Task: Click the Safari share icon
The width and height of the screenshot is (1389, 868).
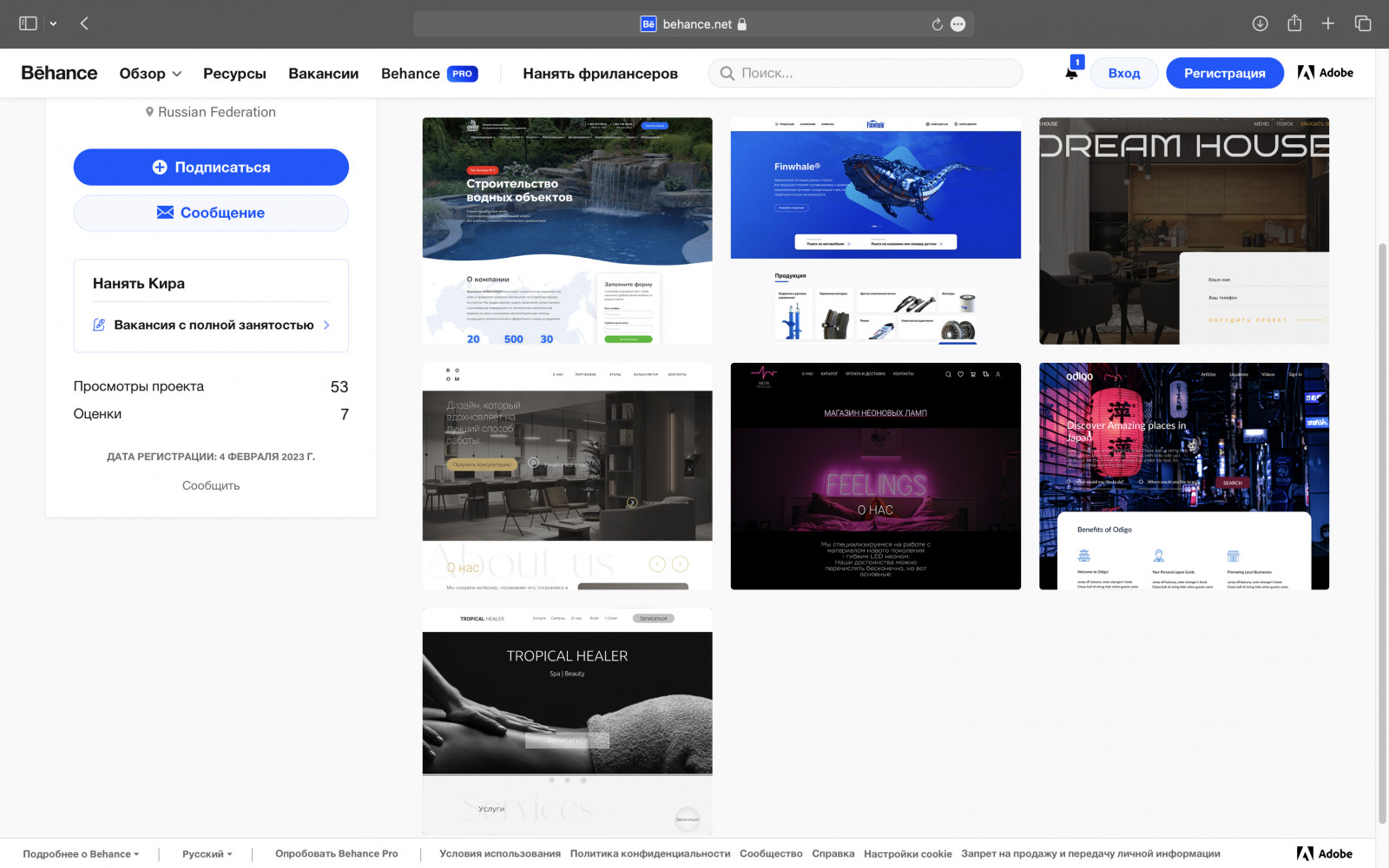Action: [x=1294, y=23]
